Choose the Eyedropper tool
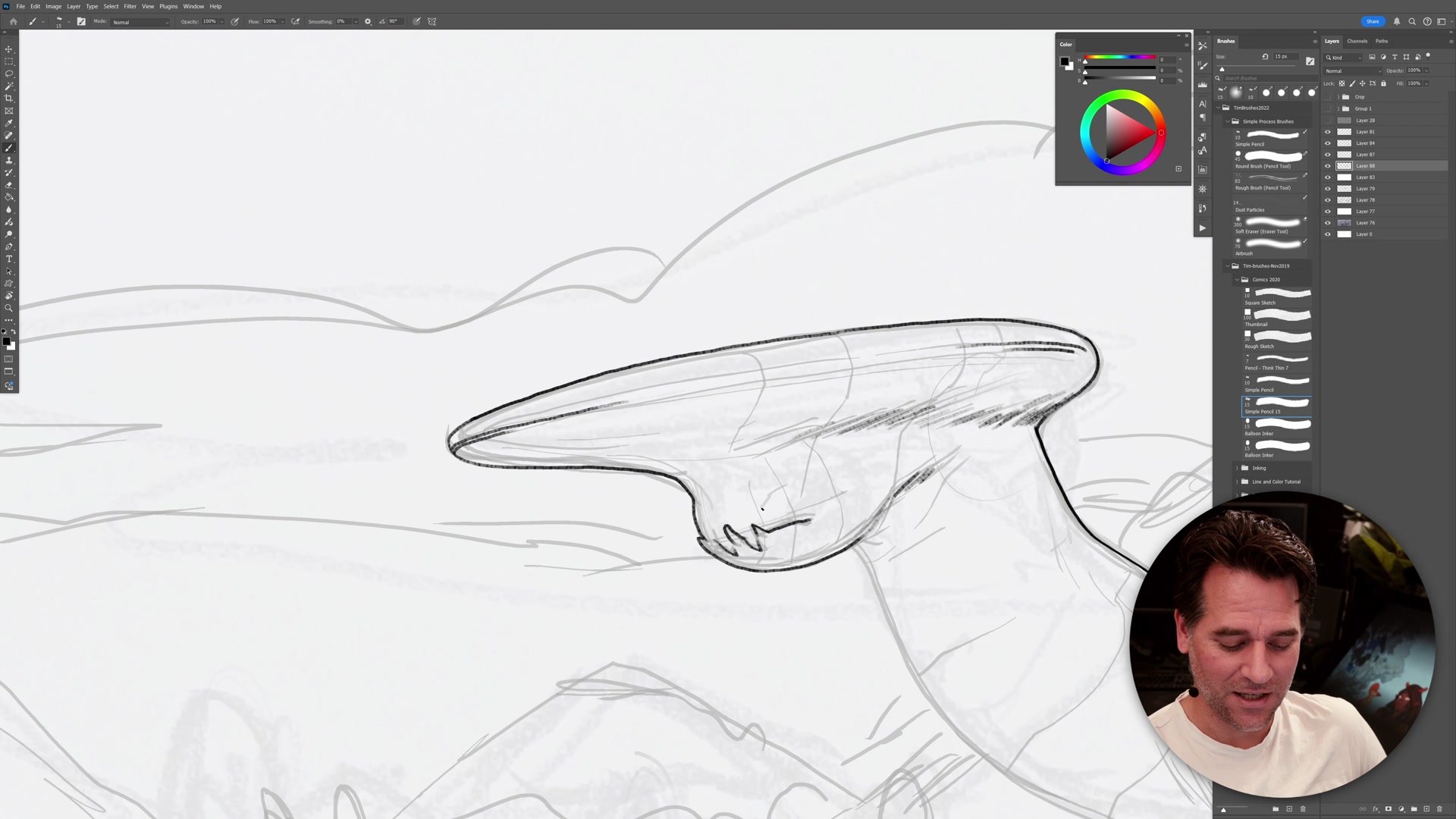The width and height of the screenshot is (1456, 819). pyautogui.click(x=9, y=122)
